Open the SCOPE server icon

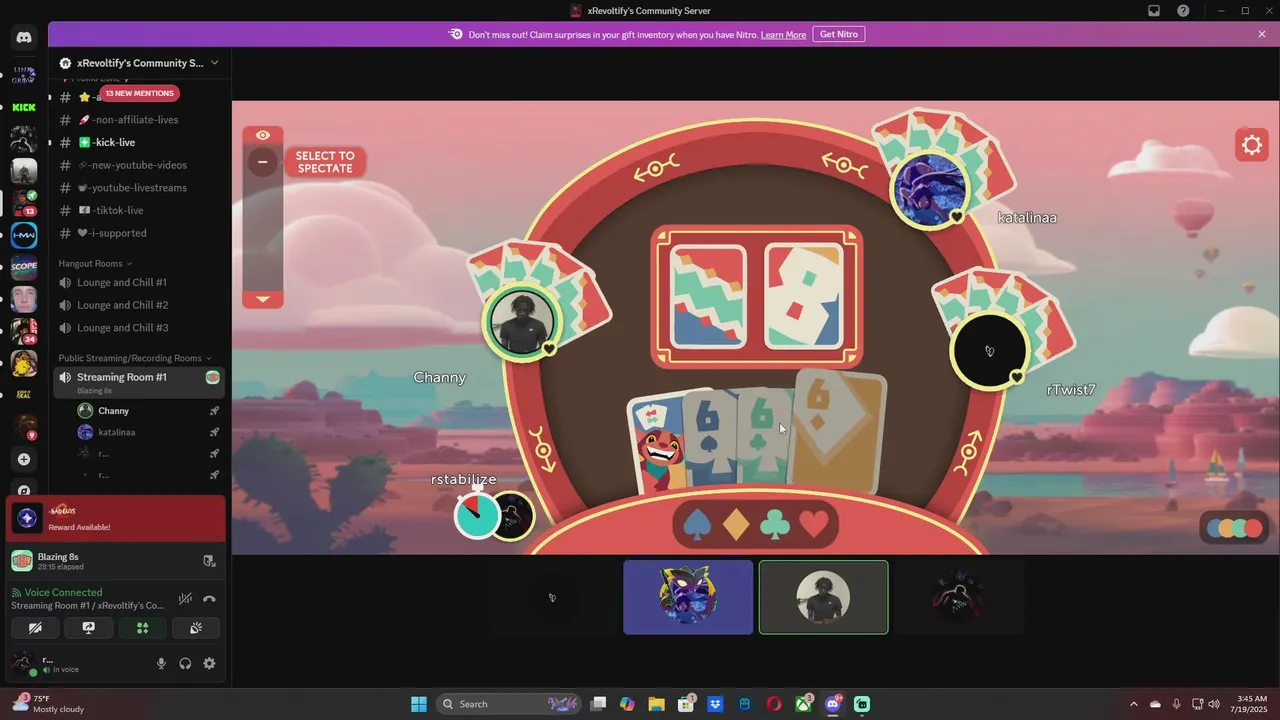pyautogui.click(x=24, y=267)
